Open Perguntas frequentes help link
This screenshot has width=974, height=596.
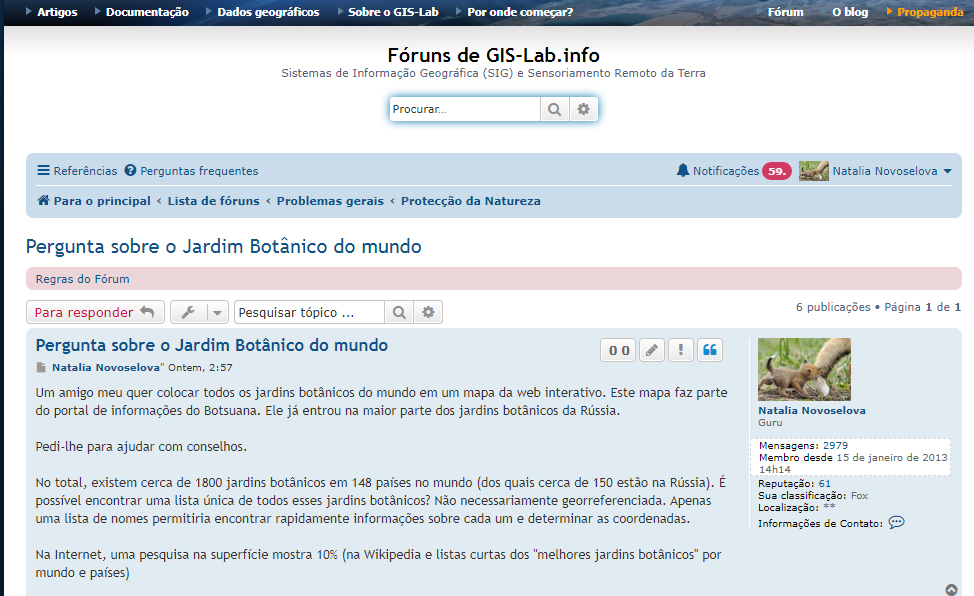click(x=191, y=171)
